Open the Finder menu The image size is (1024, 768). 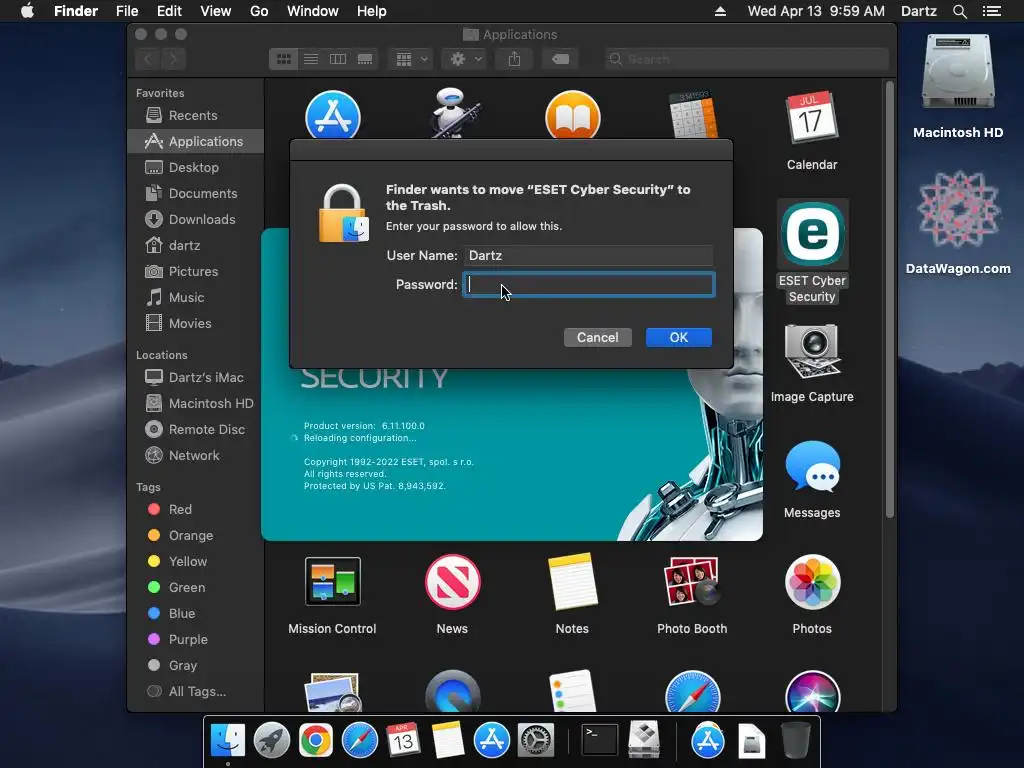[76, 11]
